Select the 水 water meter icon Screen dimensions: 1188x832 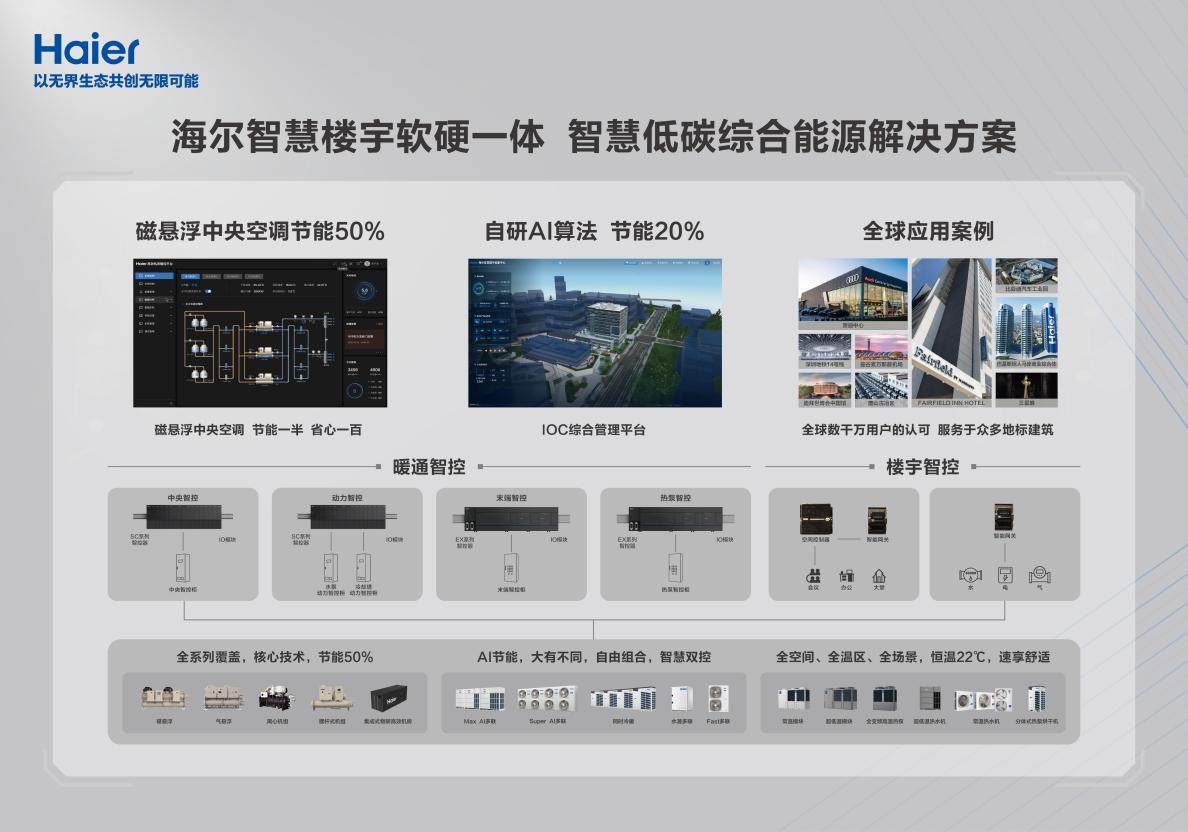969,576
